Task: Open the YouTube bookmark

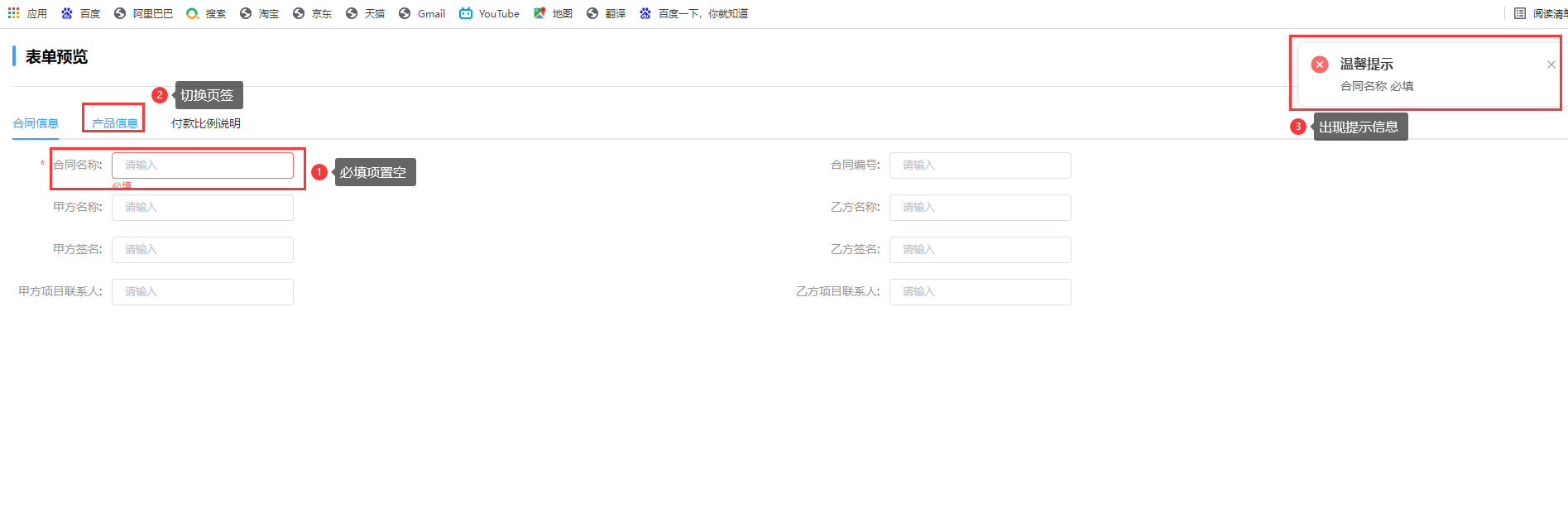Action: click(x=489, y=13)
